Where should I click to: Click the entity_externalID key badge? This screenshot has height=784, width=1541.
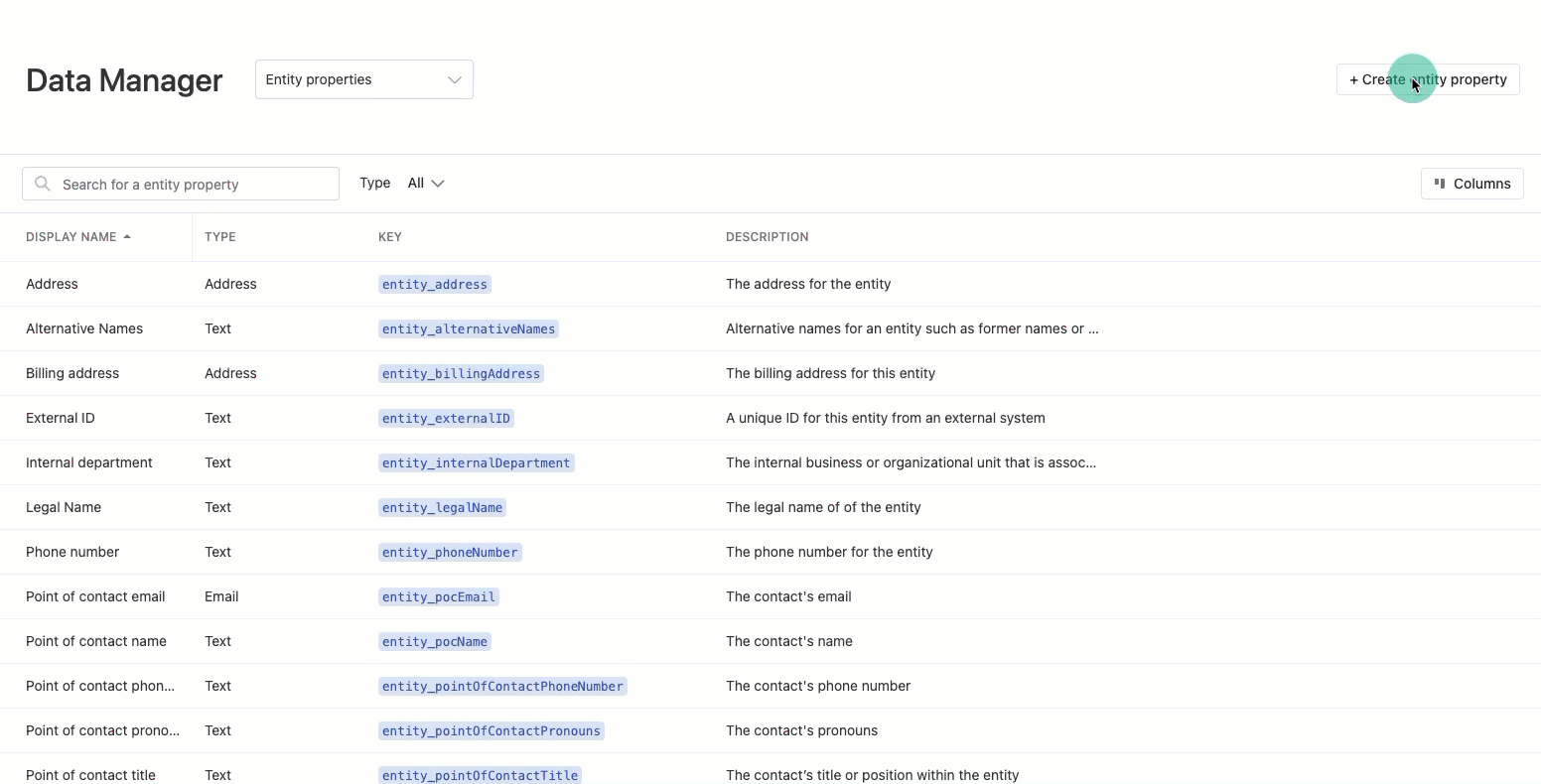445,418
